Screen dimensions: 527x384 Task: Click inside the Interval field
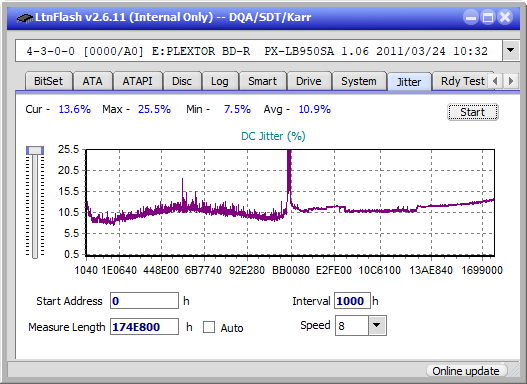[x=352, y=301]
